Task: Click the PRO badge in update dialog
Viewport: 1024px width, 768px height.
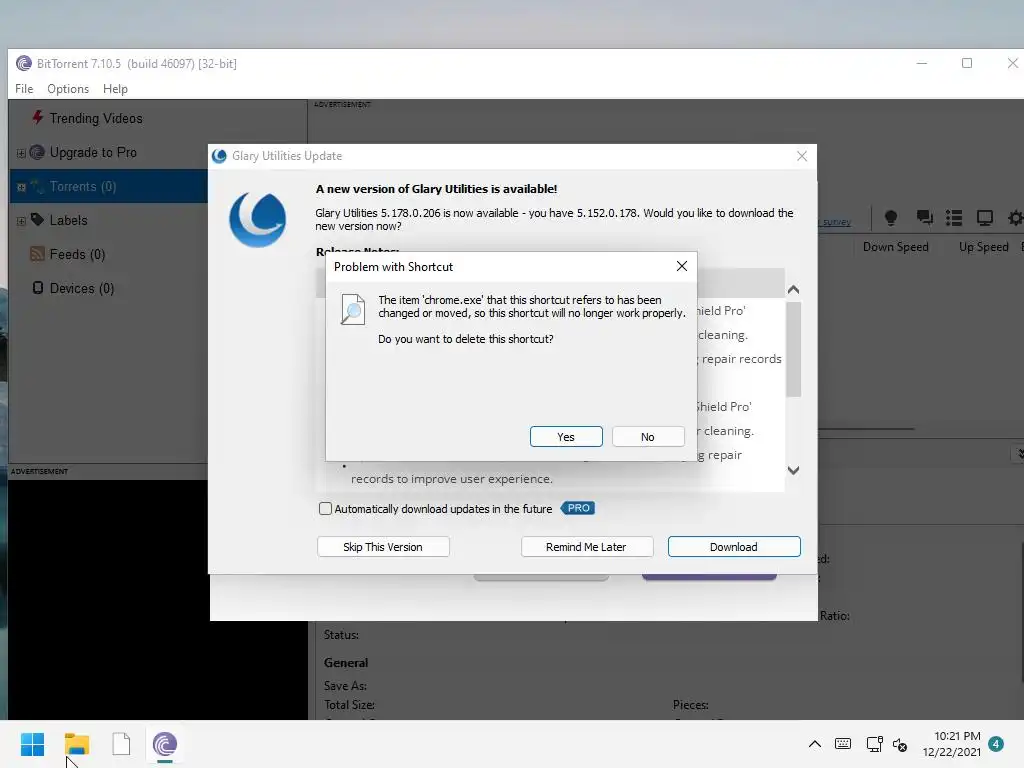Action: 578,508
